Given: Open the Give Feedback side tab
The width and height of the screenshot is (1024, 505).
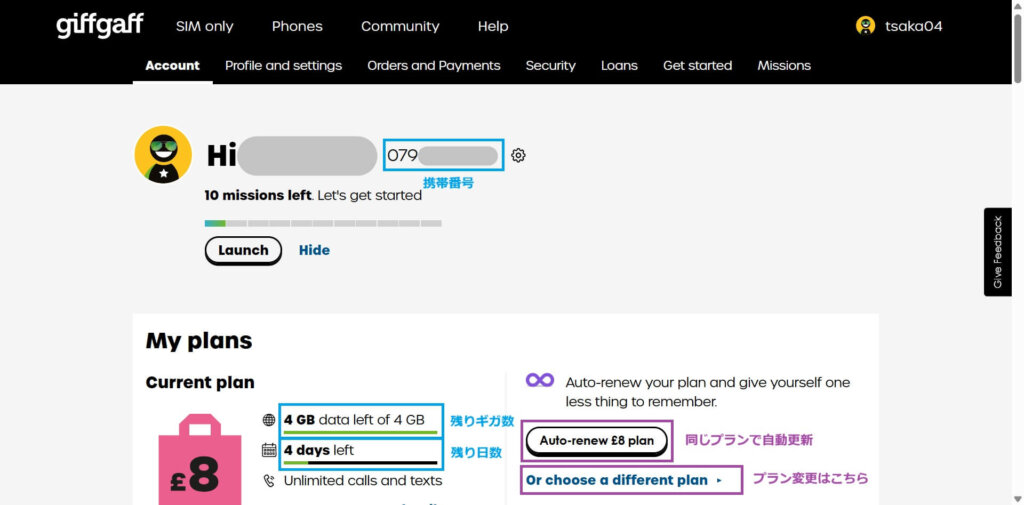Looking at the screenshot, I should pyautogui.click(x=997, y=252).
